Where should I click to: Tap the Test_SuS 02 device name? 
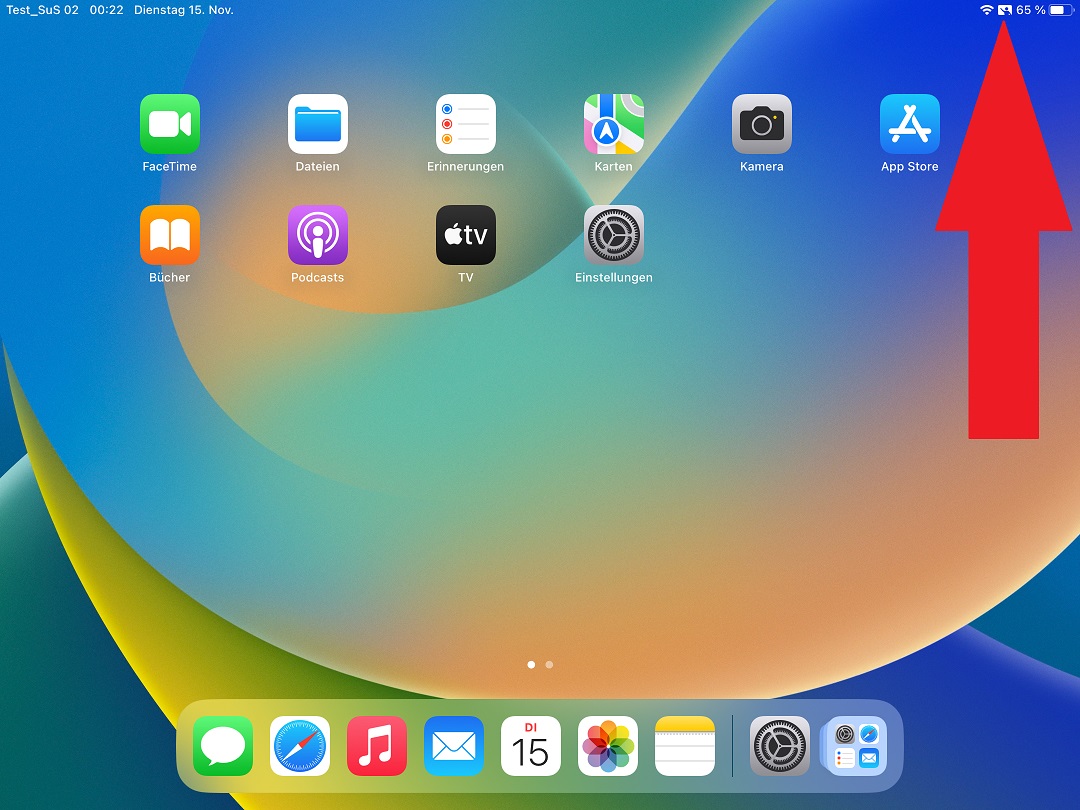(x=42, y=10)
